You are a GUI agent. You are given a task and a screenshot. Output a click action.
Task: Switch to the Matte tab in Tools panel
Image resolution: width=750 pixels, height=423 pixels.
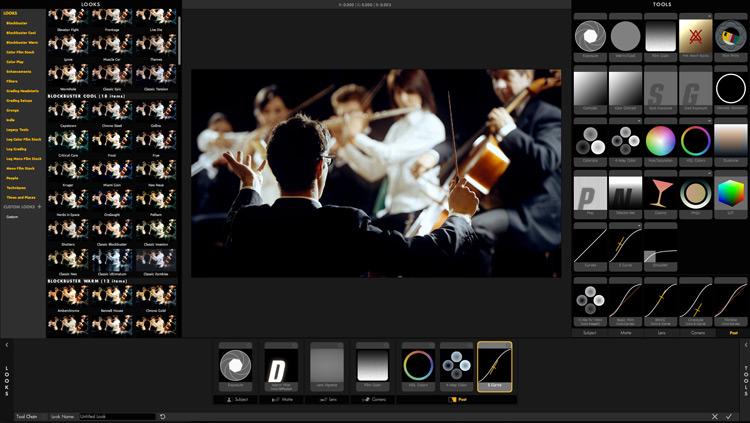click(626, 333)
